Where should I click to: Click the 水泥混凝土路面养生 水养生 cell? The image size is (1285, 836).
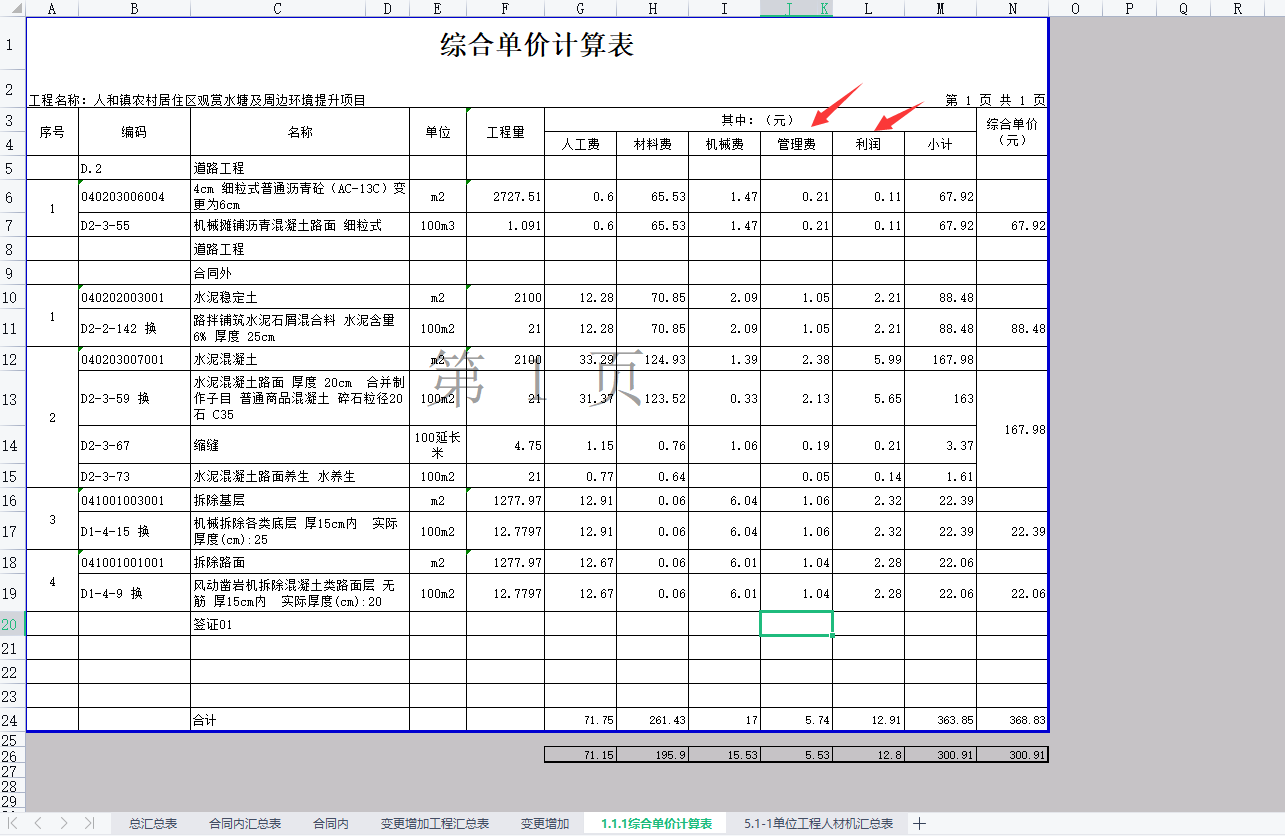tap(299, 476)
